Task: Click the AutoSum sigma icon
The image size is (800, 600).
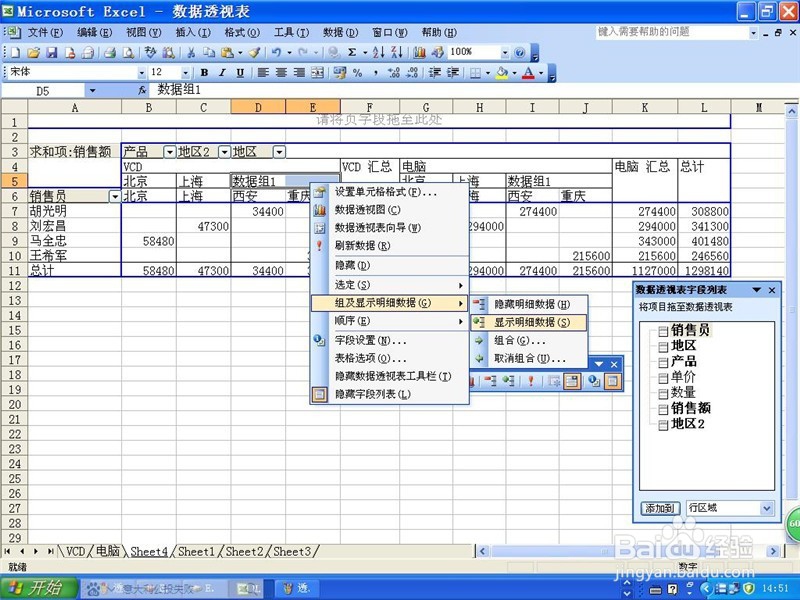Action: 352,52
